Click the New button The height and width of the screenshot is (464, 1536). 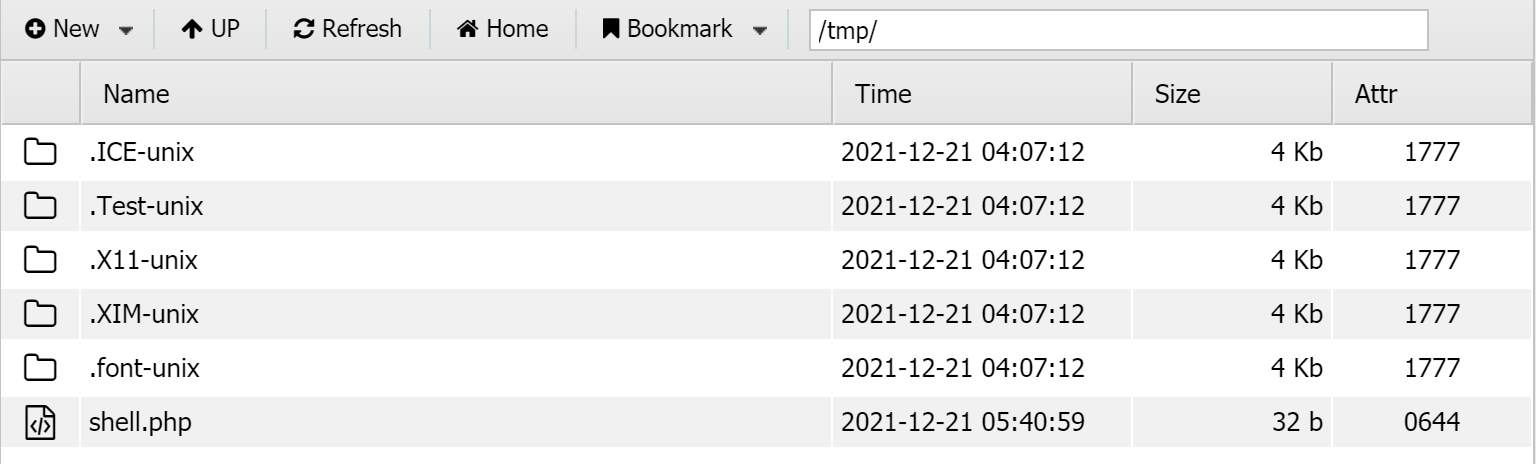(x=65, y=29)
